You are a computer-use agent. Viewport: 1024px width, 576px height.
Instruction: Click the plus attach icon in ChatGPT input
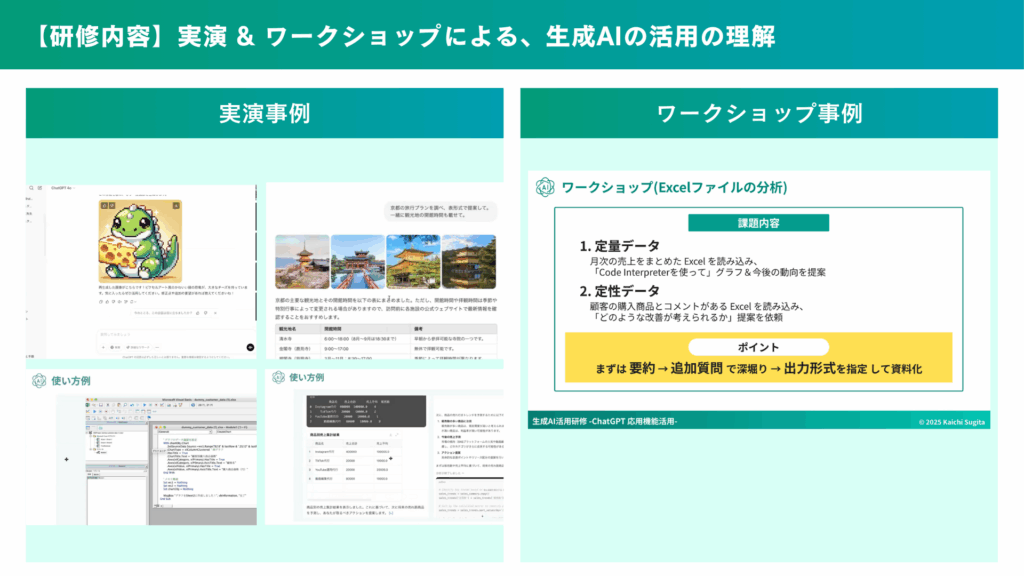(103, 347)
